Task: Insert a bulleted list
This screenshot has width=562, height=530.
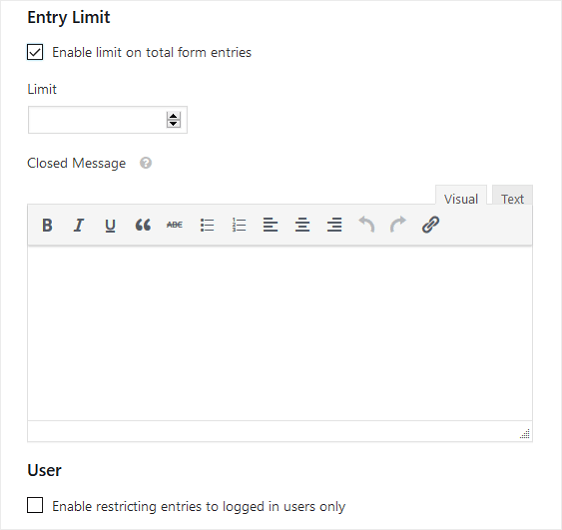Action: click(207, 225)
